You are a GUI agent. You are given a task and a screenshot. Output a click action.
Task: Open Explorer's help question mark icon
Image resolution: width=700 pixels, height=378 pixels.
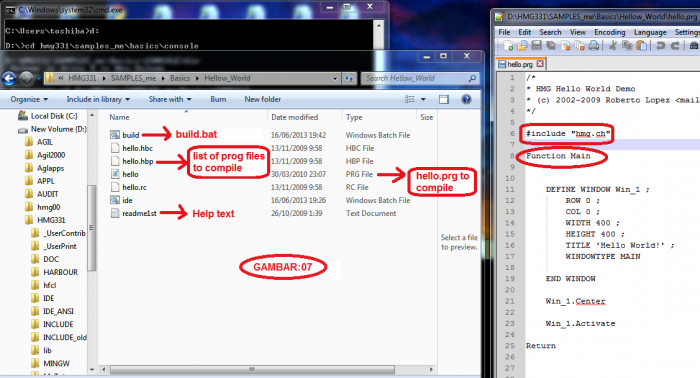[467, 99]
